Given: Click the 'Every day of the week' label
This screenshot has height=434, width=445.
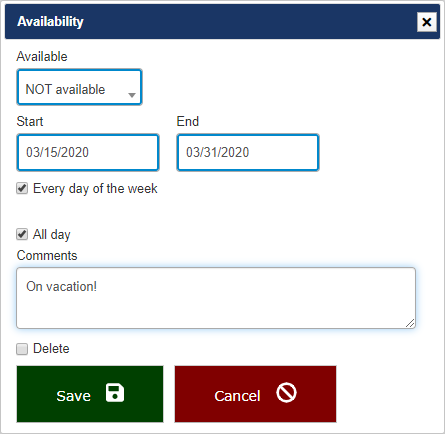Looking at the screenshot, I should (95, 189).
